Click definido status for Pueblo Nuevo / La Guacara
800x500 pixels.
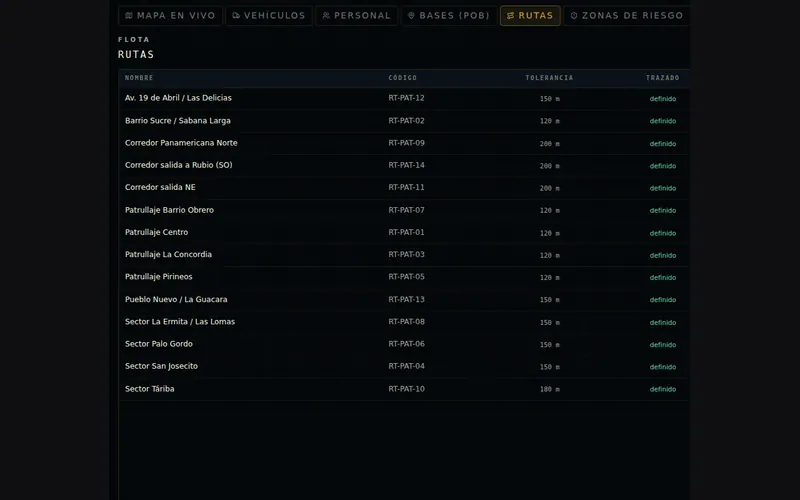[x=663, y=300]
